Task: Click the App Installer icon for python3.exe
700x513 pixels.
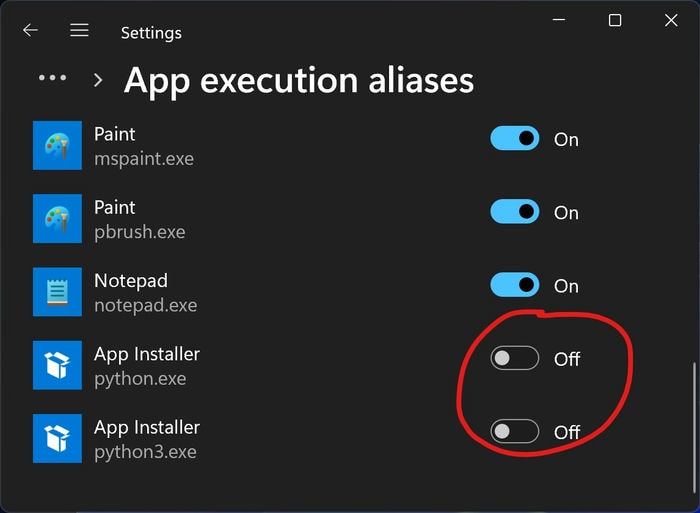Action: [58, 438]
